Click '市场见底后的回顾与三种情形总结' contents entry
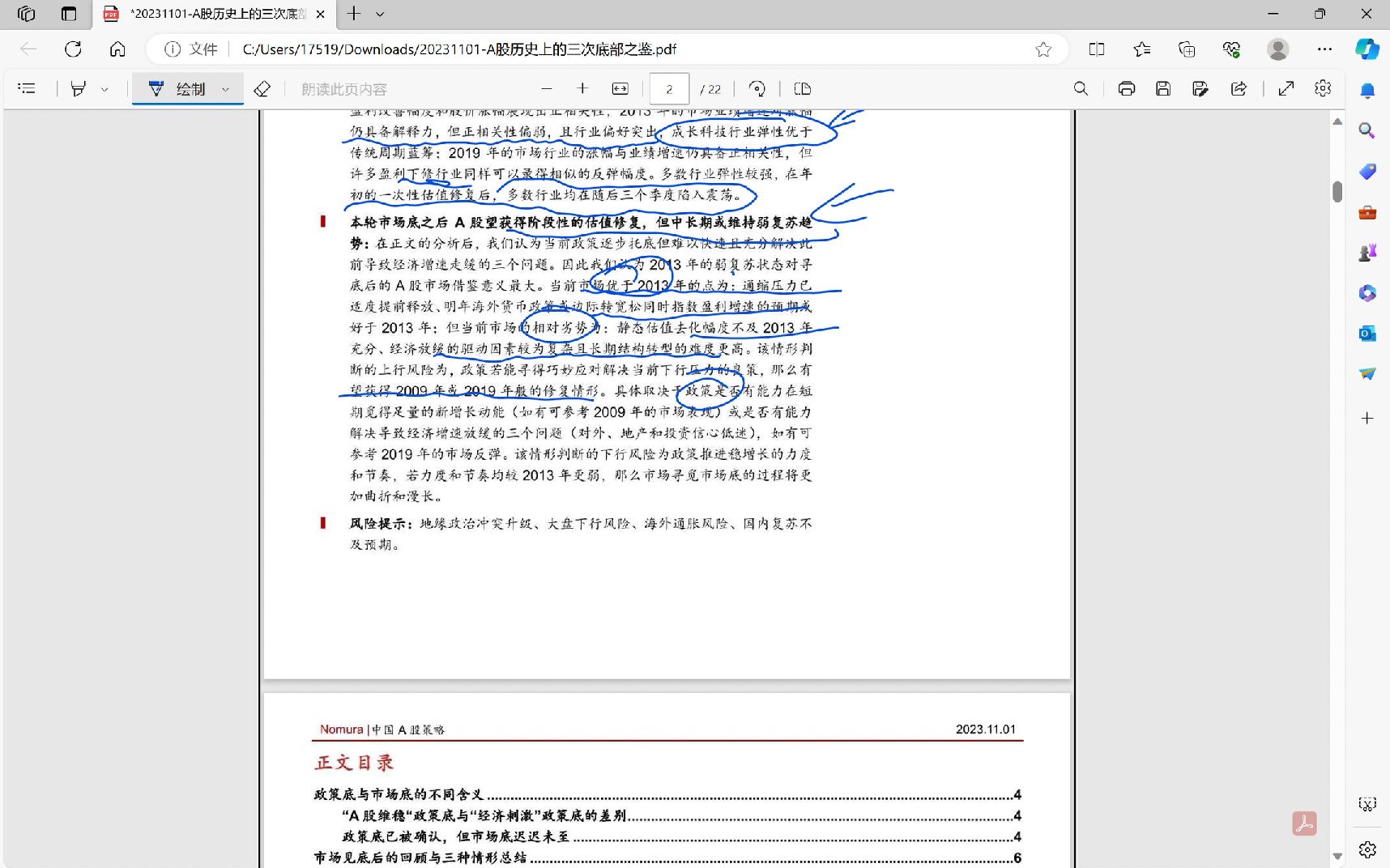Viewport: 1390px width, 868px height. click(420, 857)
